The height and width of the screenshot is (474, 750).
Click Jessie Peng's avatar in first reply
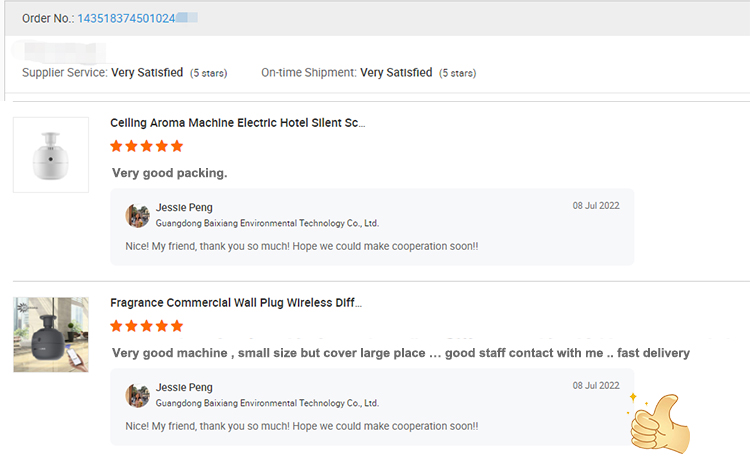click(x=137, y=216)
